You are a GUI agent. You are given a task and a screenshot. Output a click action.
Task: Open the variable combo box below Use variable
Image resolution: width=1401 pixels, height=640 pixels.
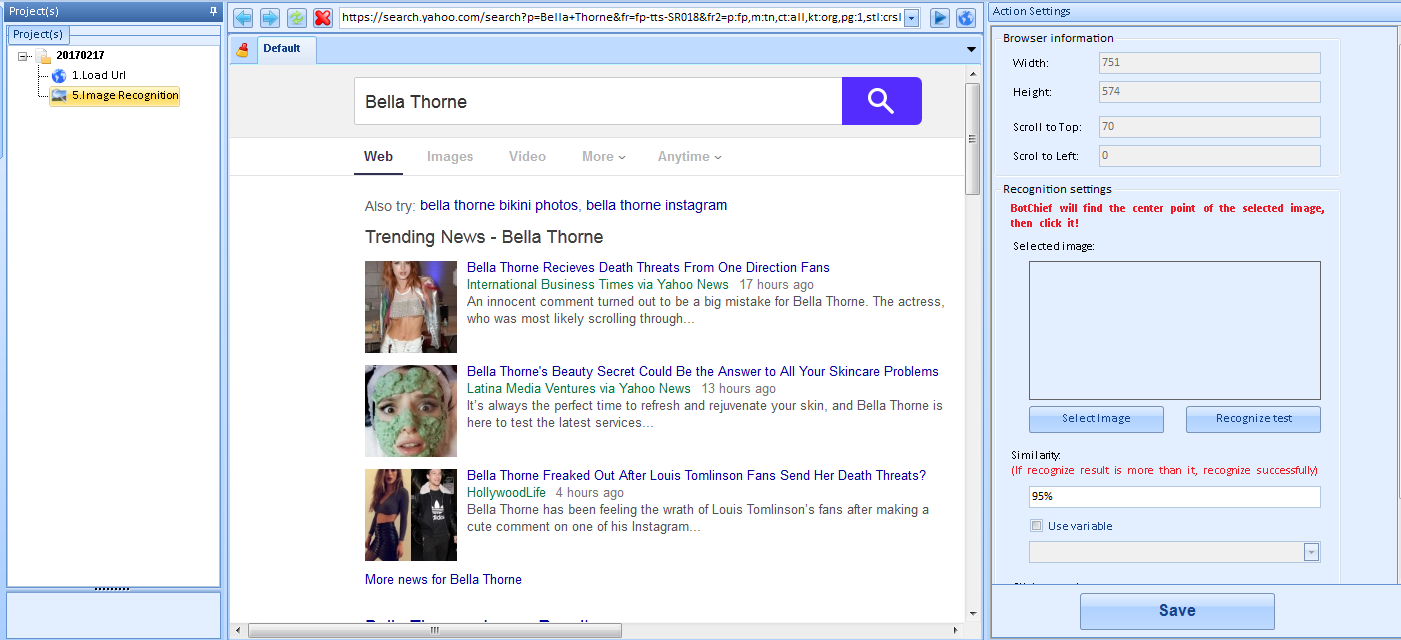(x=1311, y=552)
